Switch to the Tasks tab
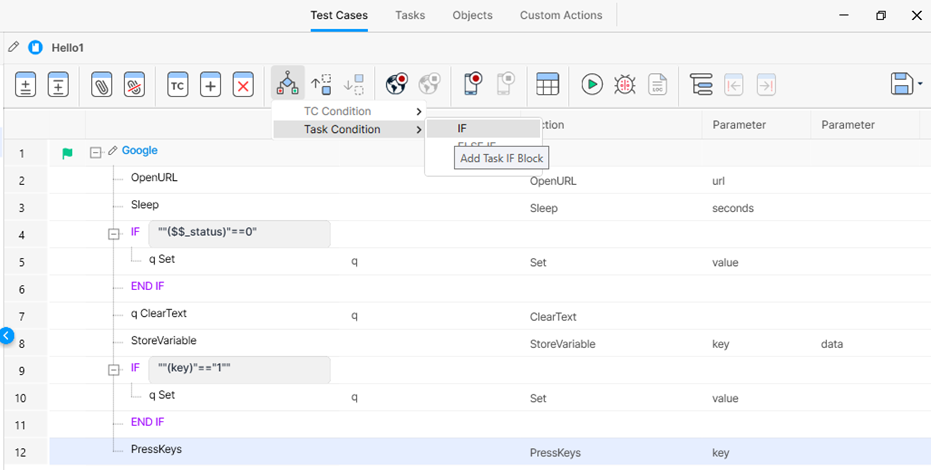 tap(410, 15)
